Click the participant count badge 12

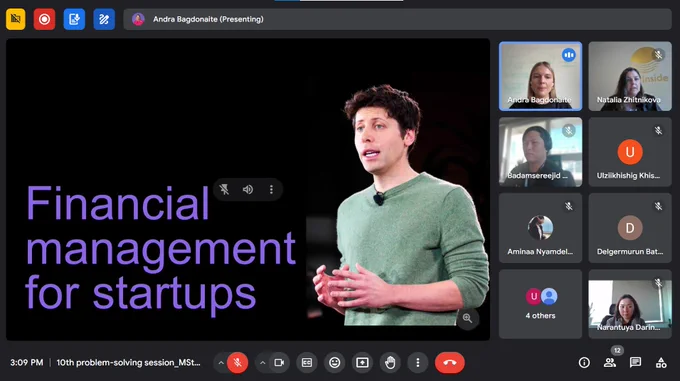(x=617, y=350)
